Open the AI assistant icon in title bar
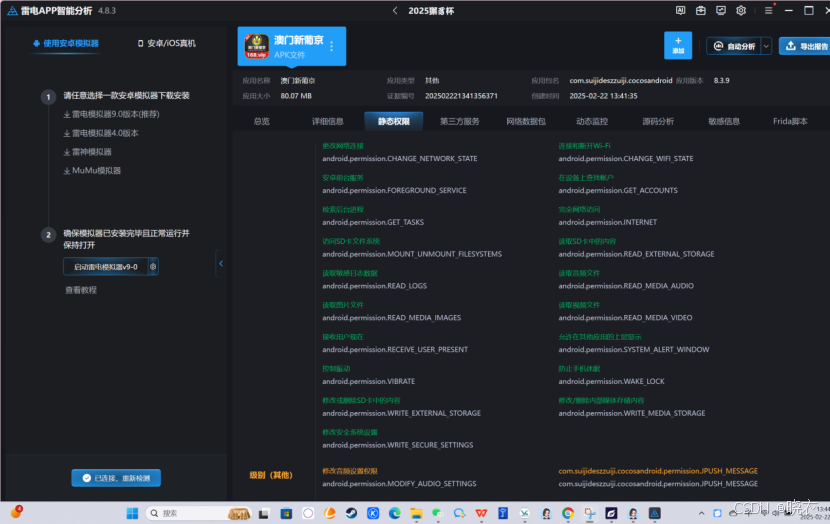This screenshot has height=524, width=830. pos(680,11)
